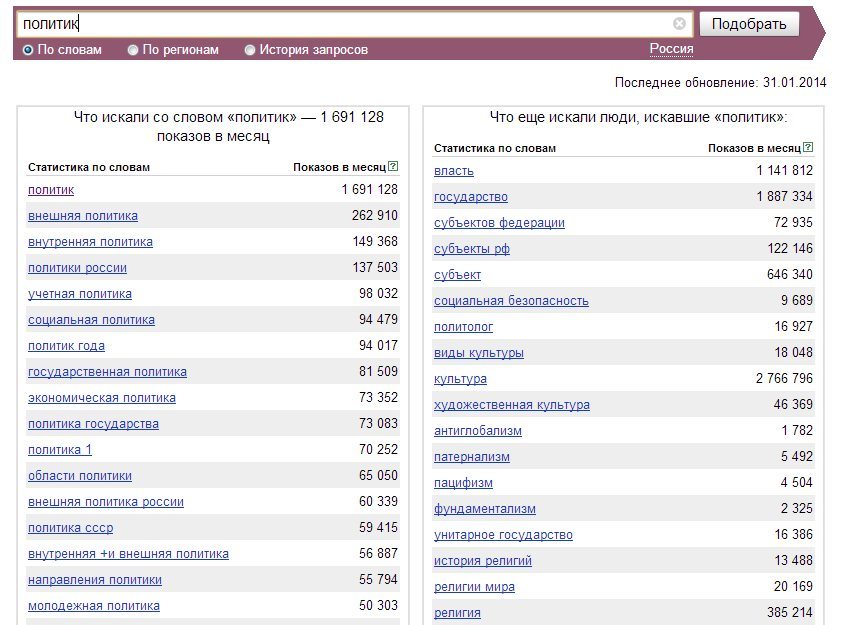Image resolution: width=841 pixels, height=625 pixels.
Task: Open the 'культура' link
Action: 460,379
